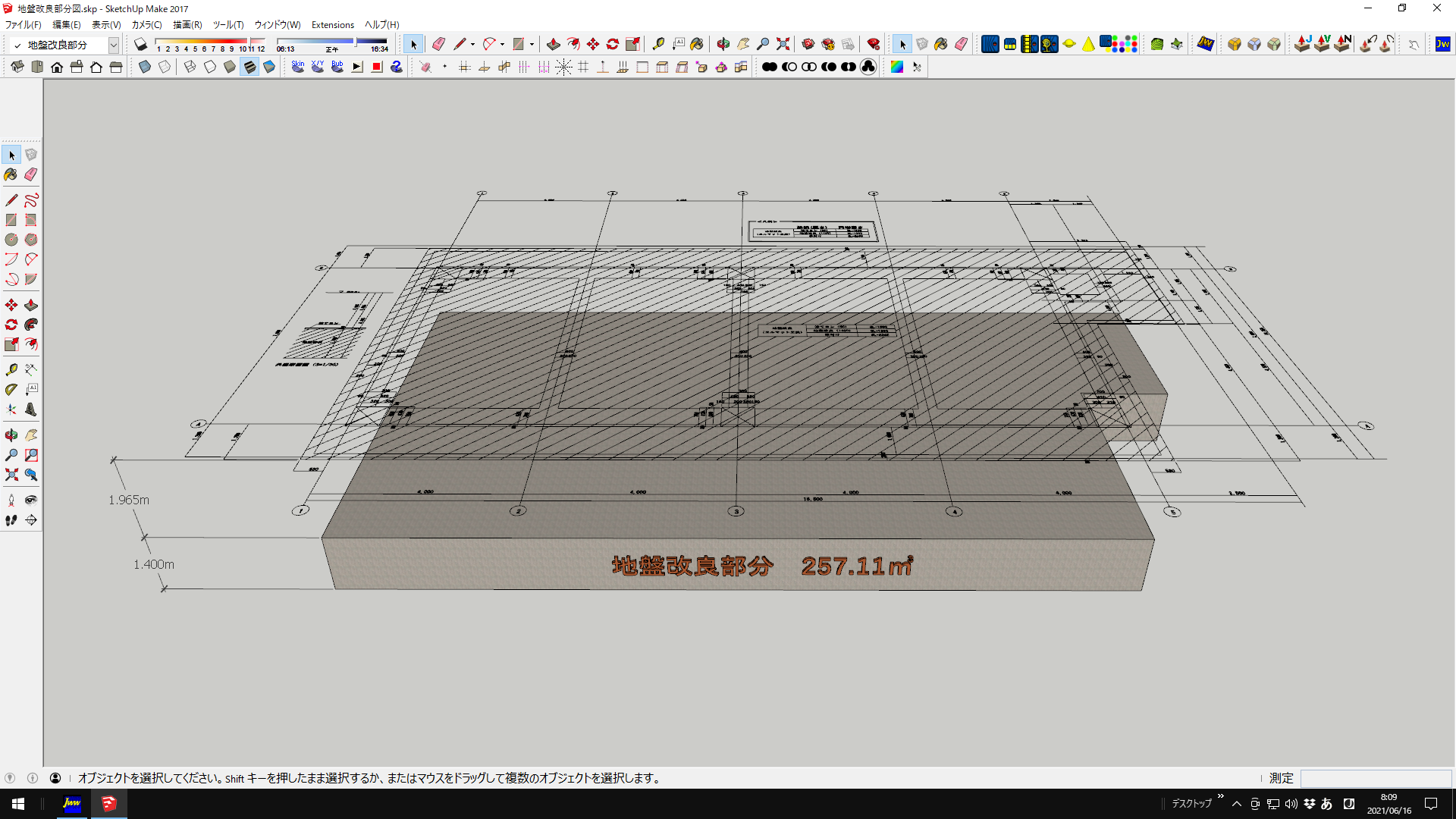Select the 3D Text tool in left toolbar

click(31, 409)
